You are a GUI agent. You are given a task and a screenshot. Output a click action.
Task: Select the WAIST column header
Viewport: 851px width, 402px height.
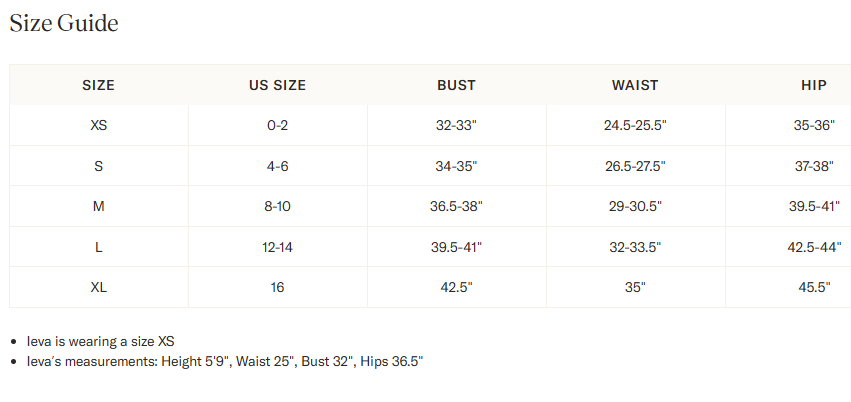click(635, 85)
